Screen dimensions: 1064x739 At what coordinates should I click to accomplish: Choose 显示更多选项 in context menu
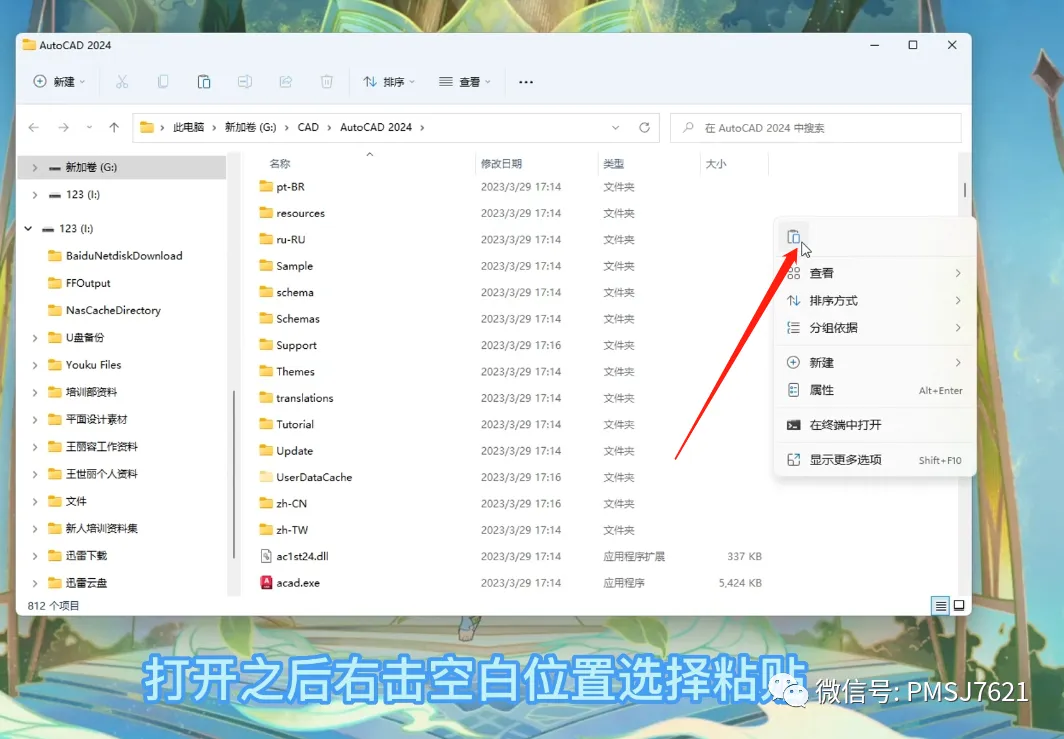pyautogui.click(x=875, y=459)
